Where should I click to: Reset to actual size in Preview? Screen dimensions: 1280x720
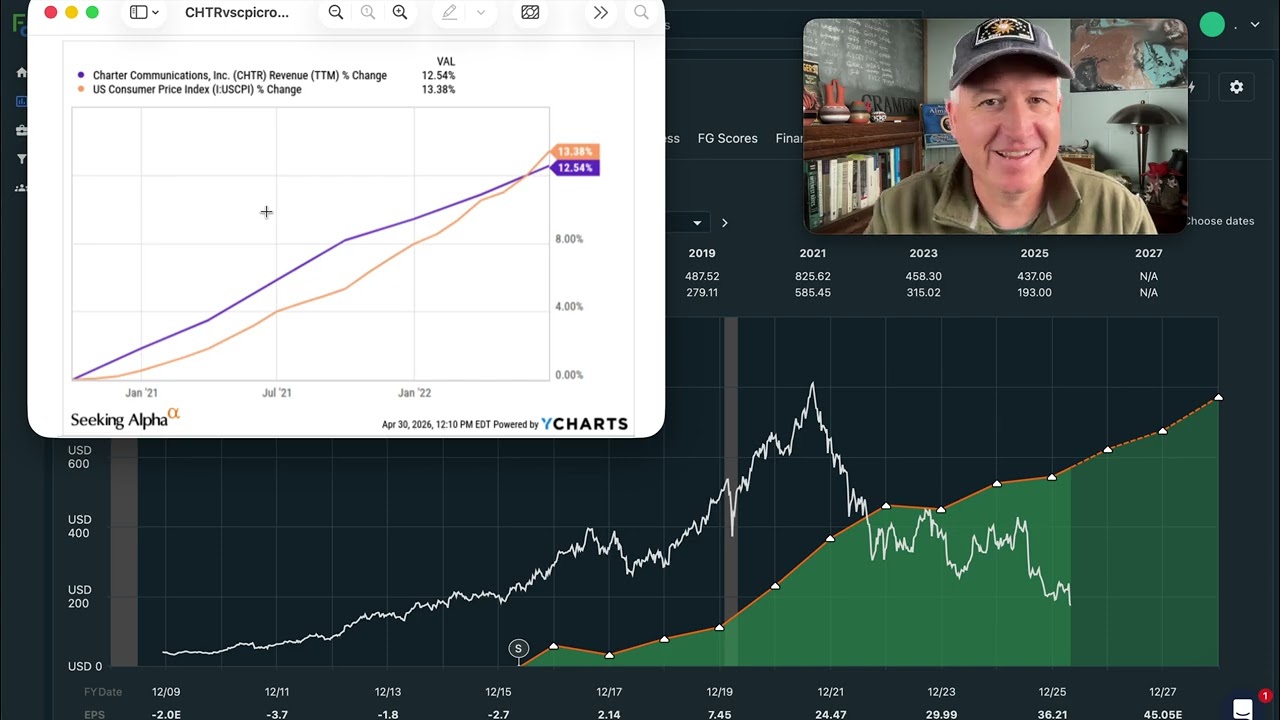pos(368,12)
